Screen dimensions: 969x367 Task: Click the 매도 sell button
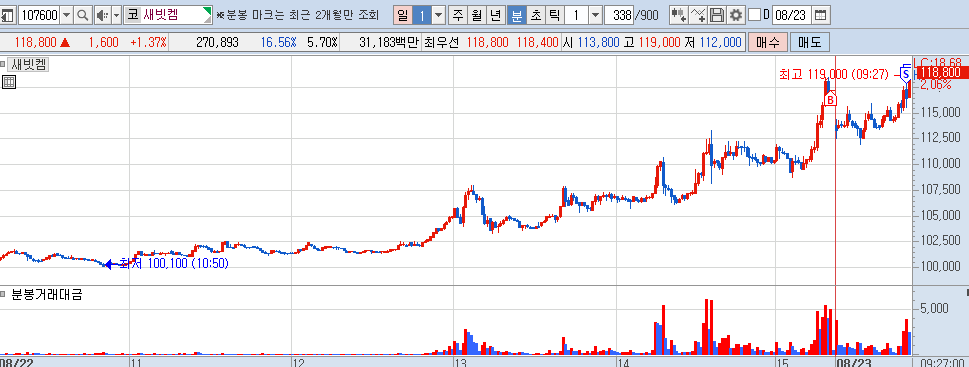810,42
